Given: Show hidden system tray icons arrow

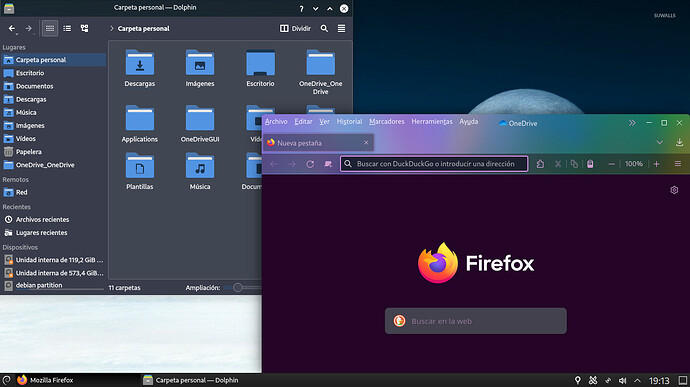Looking at the screenshot, I should pos(637,380).
